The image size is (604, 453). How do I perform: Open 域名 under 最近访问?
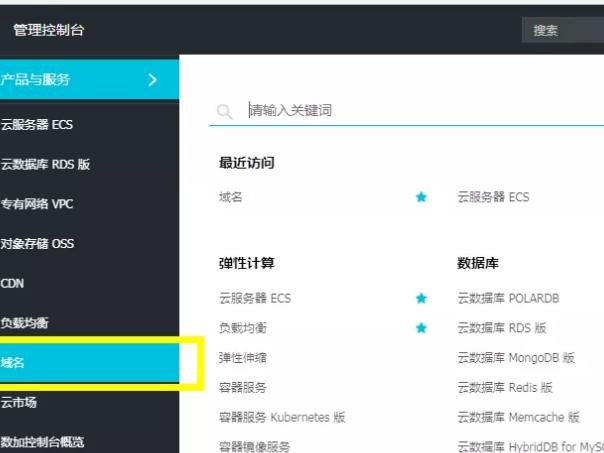coord(230,197)
